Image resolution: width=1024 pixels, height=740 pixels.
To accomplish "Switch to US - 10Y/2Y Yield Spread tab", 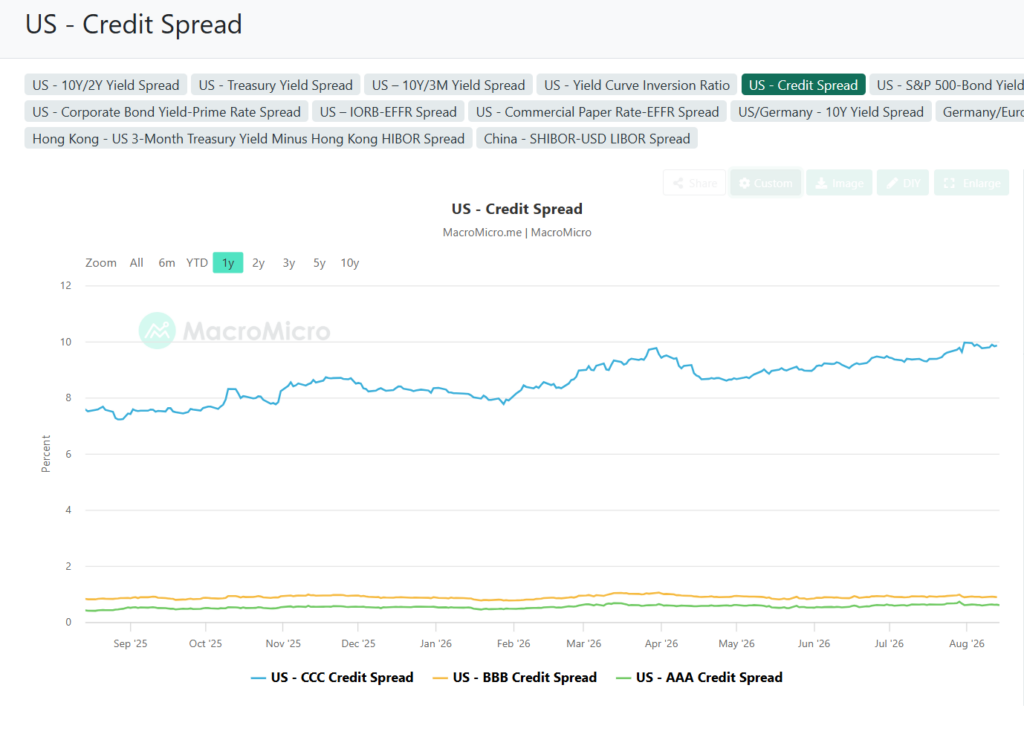I will coord(106,85).
